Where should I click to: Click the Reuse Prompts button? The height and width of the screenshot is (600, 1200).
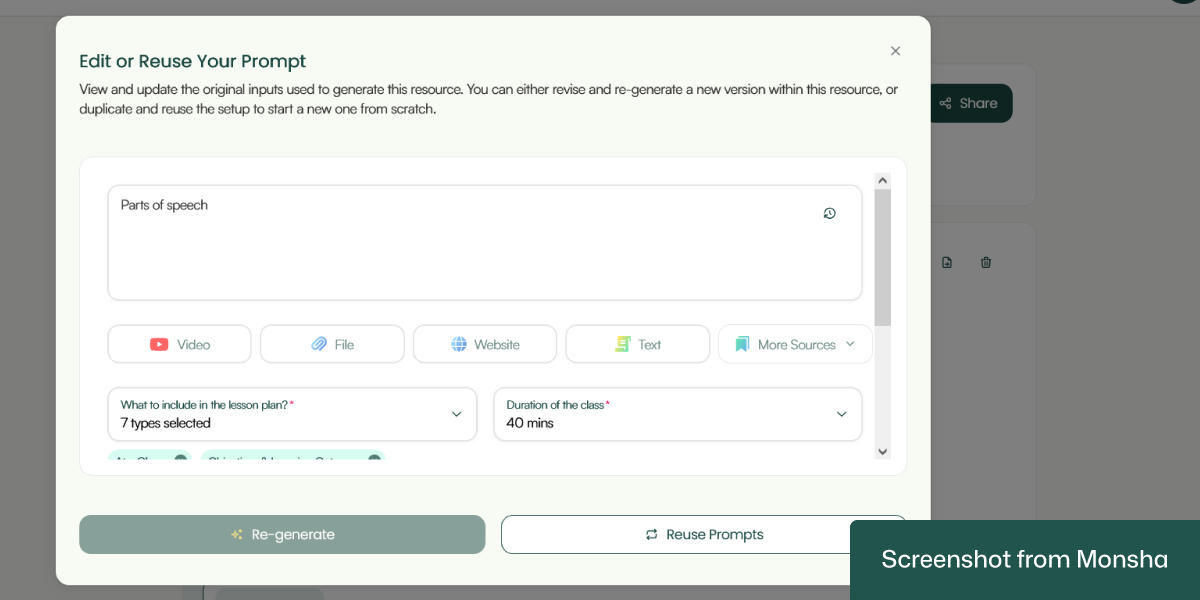point(704,534)
